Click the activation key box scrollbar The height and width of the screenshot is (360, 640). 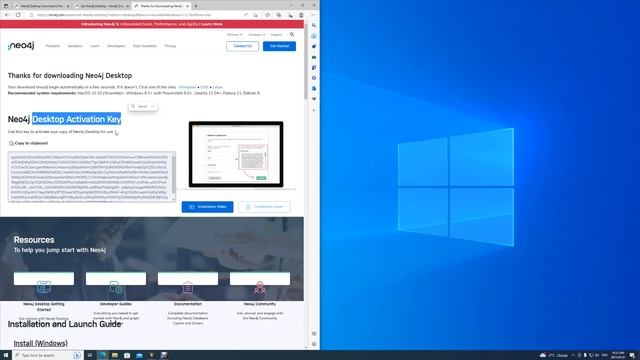[174, 176]
